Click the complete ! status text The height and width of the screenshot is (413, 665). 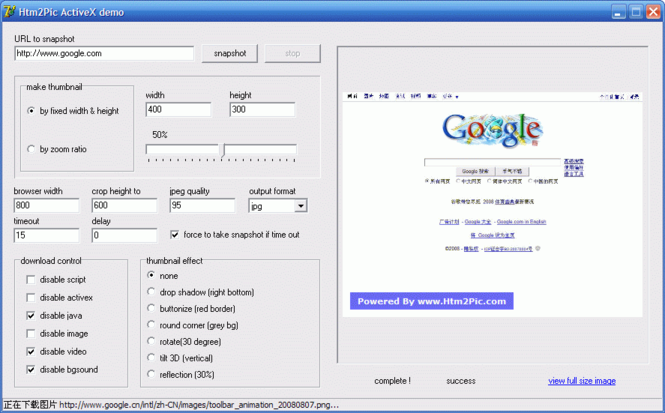(x=392, y=381)
